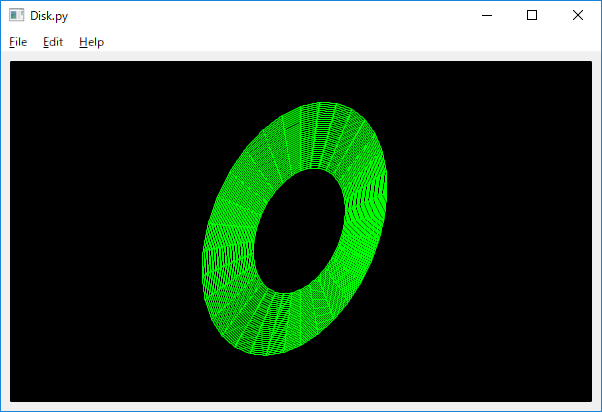Screen dimensions: 602x412
Task: Open the Help menu
Action: click(x=91, y=42)
